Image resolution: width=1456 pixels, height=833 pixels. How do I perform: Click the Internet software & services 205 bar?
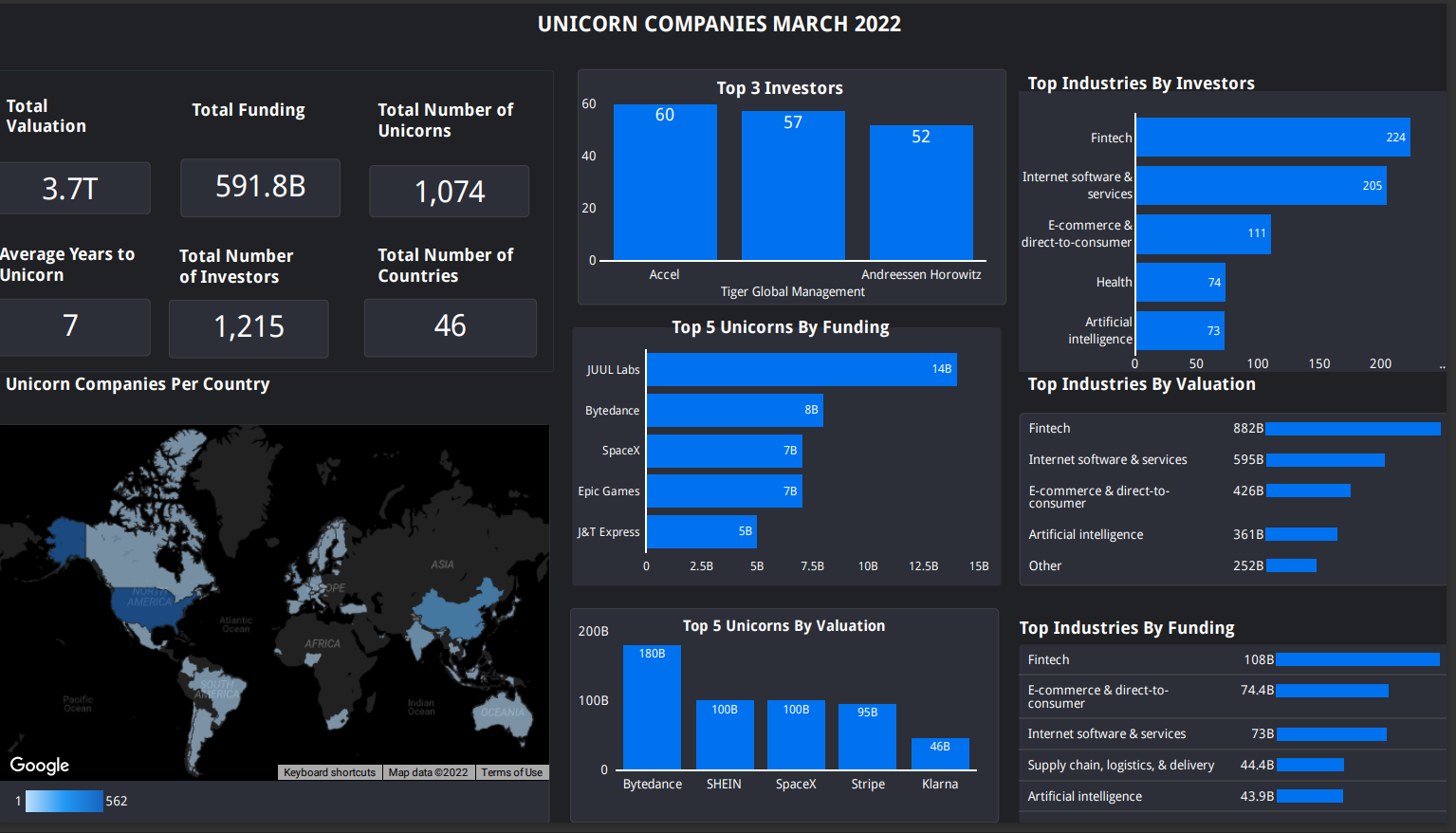coord(1262,186)
